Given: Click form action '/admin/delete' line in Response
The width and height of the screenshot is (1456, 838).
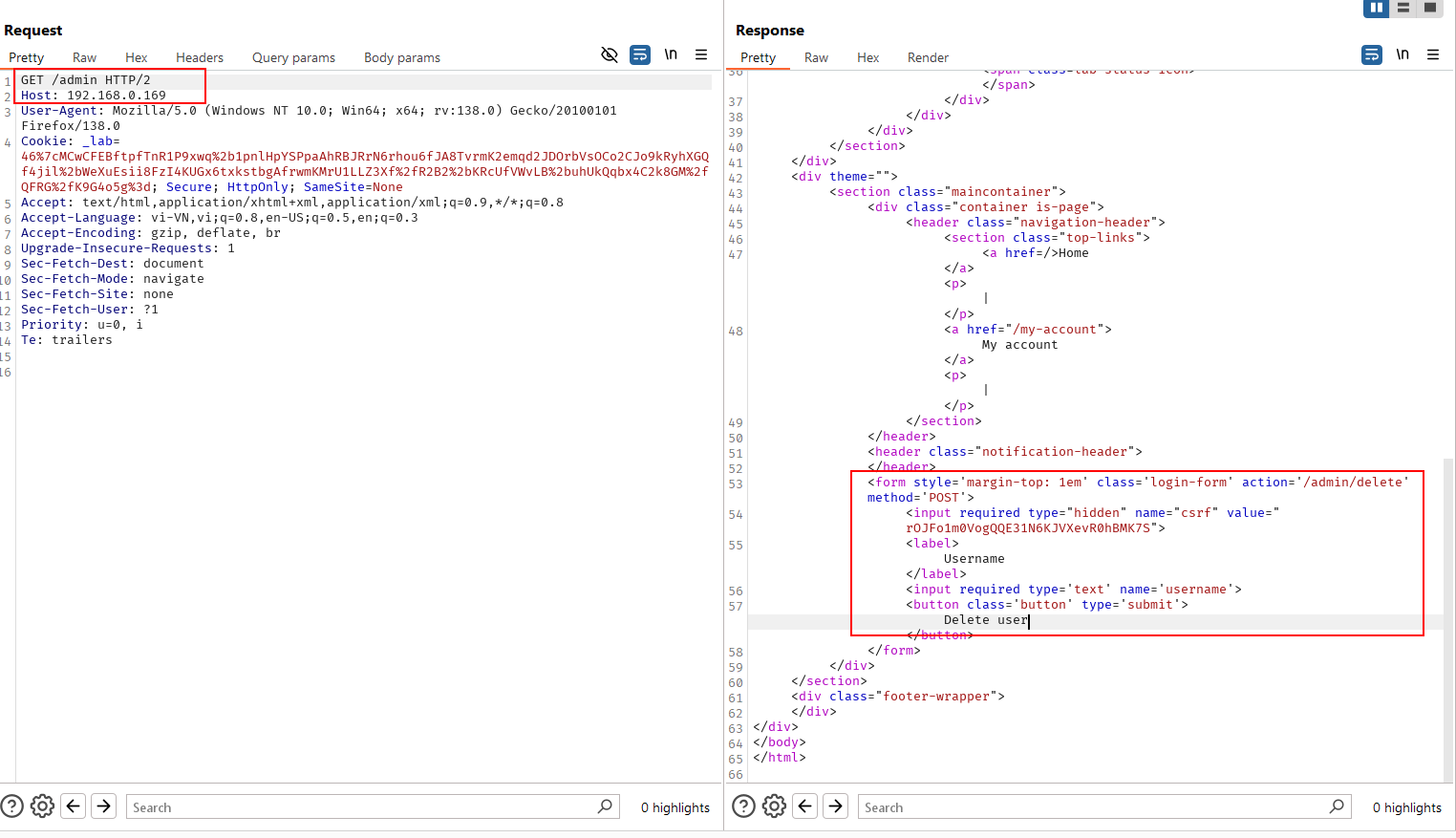Looking at the screenshot, I should point(1139,483).
